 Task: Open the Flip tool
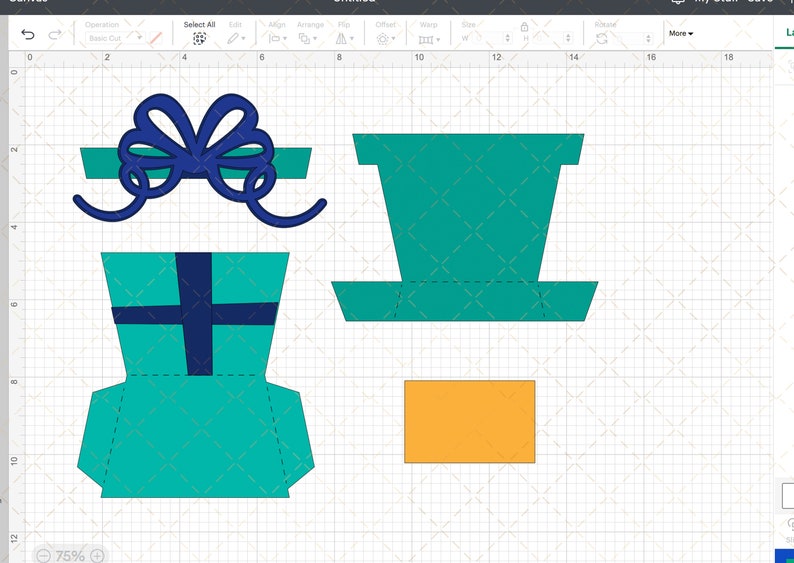click(344, 38)
